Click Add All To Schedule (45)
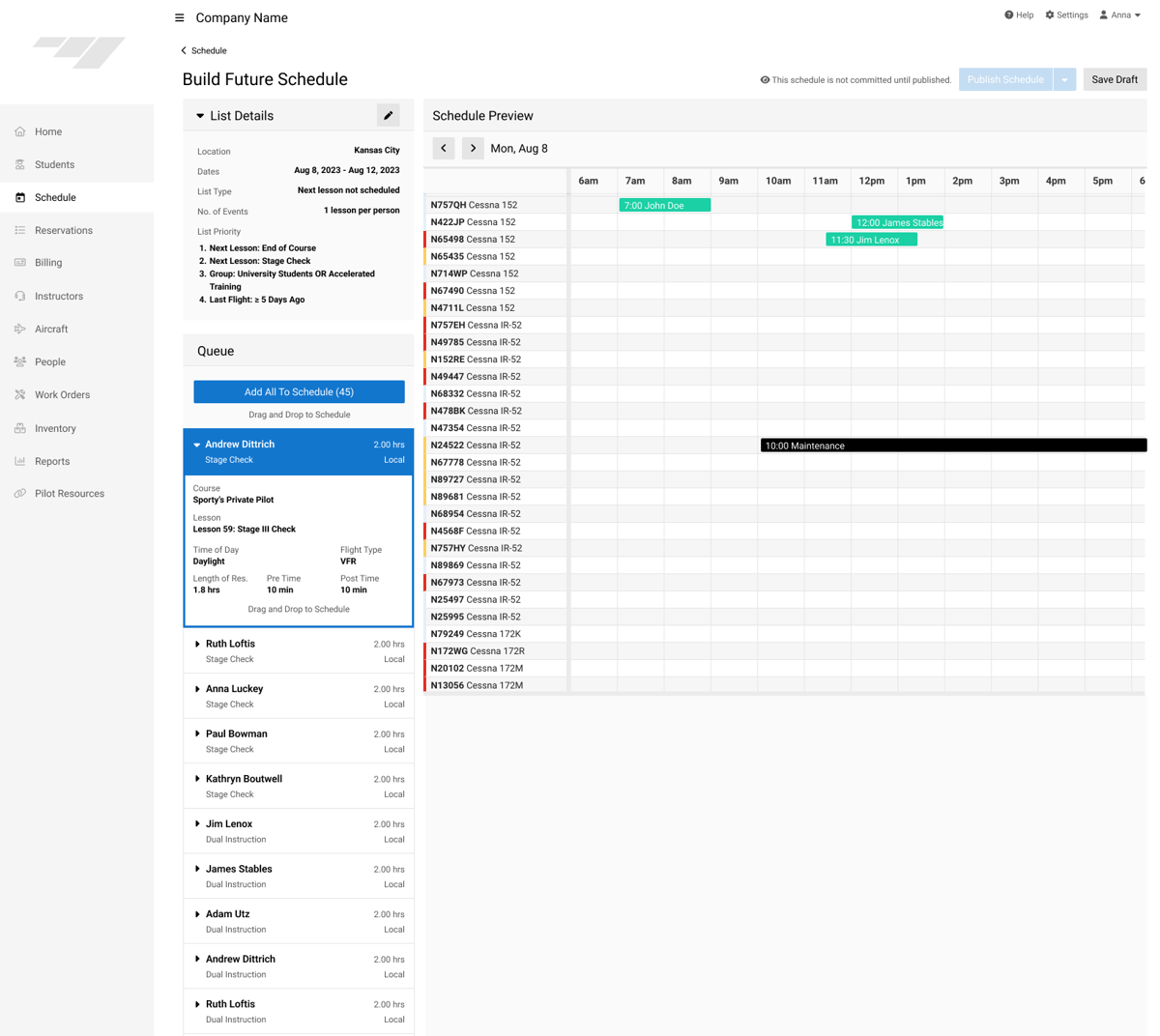Image resolution: width=1160 pixels, height=1036 pixels. (x=298, y=391)
